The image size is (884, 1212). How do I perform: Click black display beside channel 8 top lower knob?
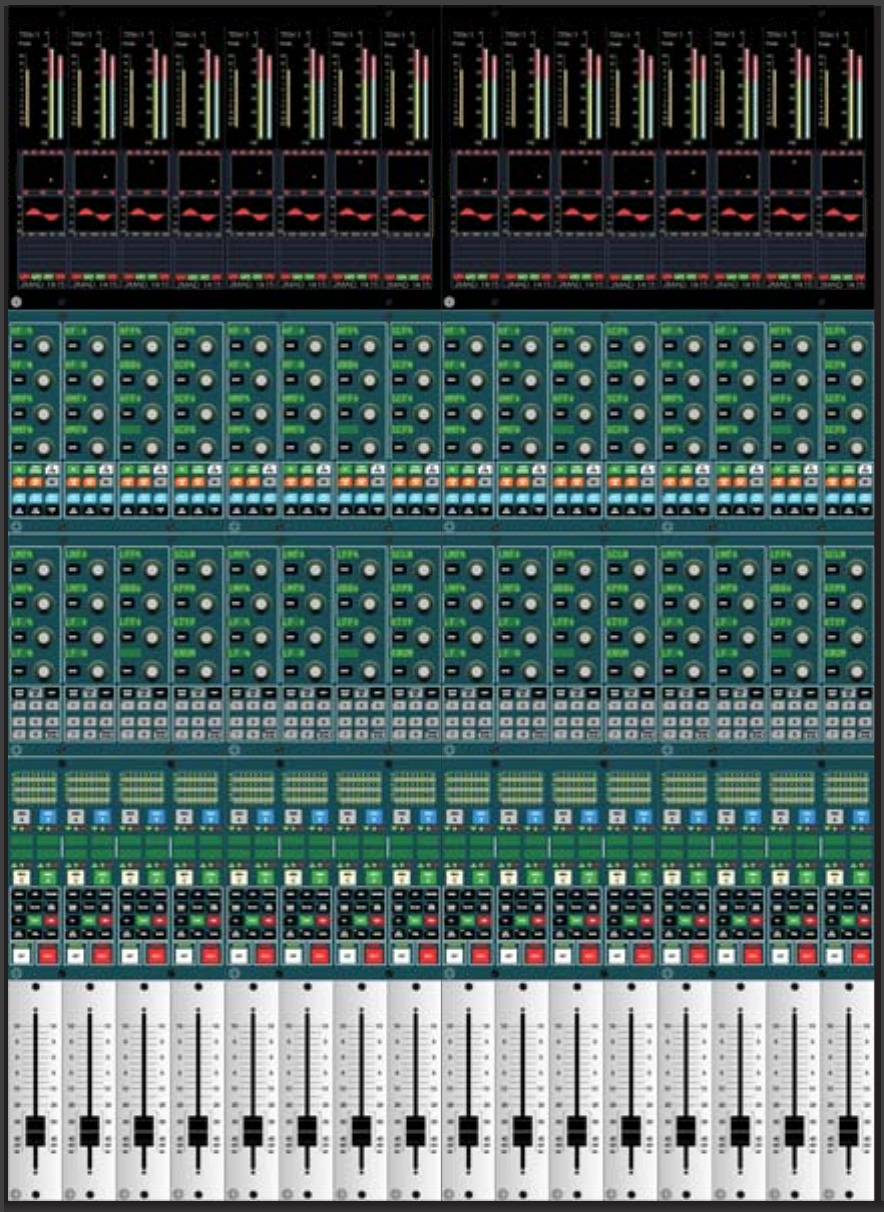tap(399, 569)
